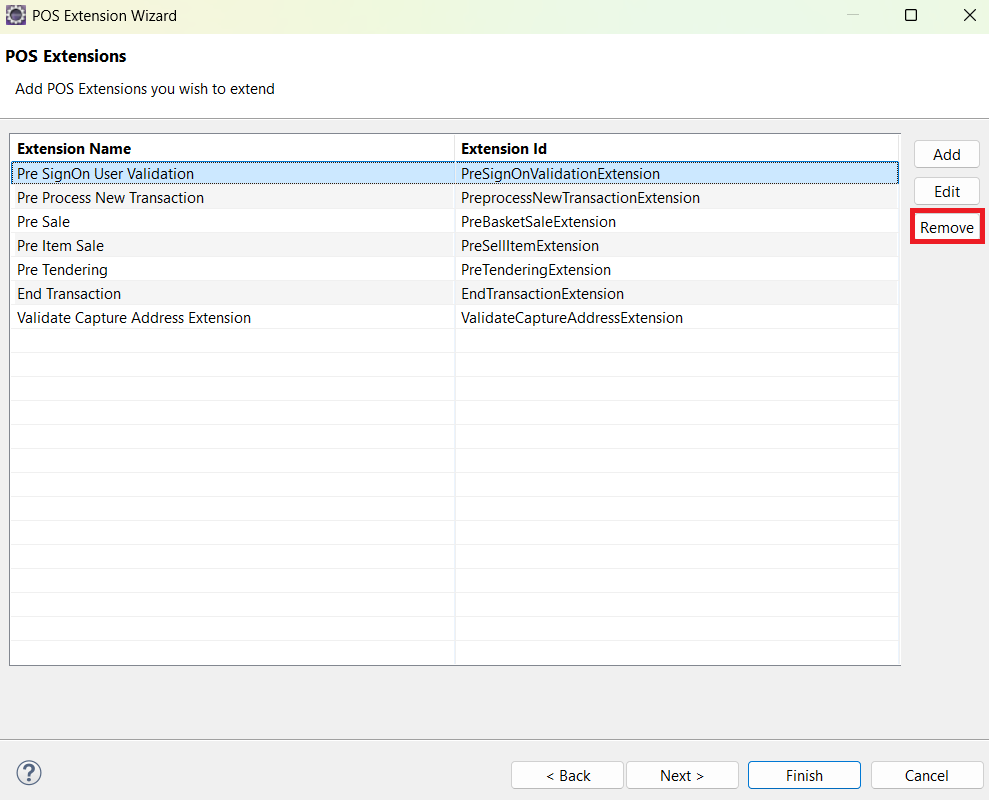Image resolution: width=989 pixels, height=800 pixels.
Task: Select the EndTransactionExtension id cell
Action: tap(542, 293)
